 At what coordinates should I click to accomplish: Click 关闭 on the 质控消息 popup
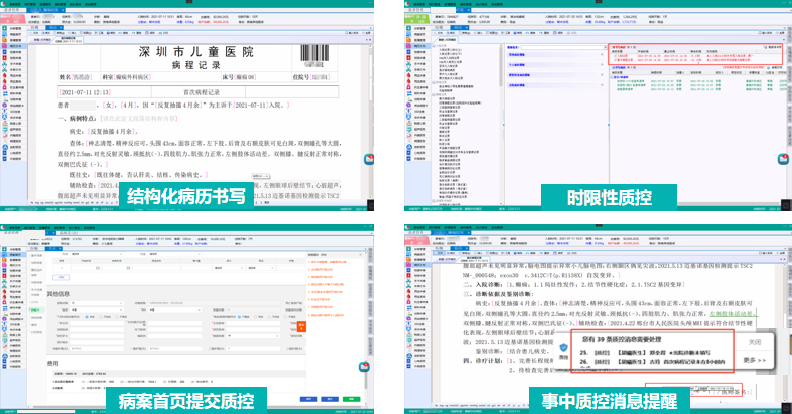[x=756, y=341]
